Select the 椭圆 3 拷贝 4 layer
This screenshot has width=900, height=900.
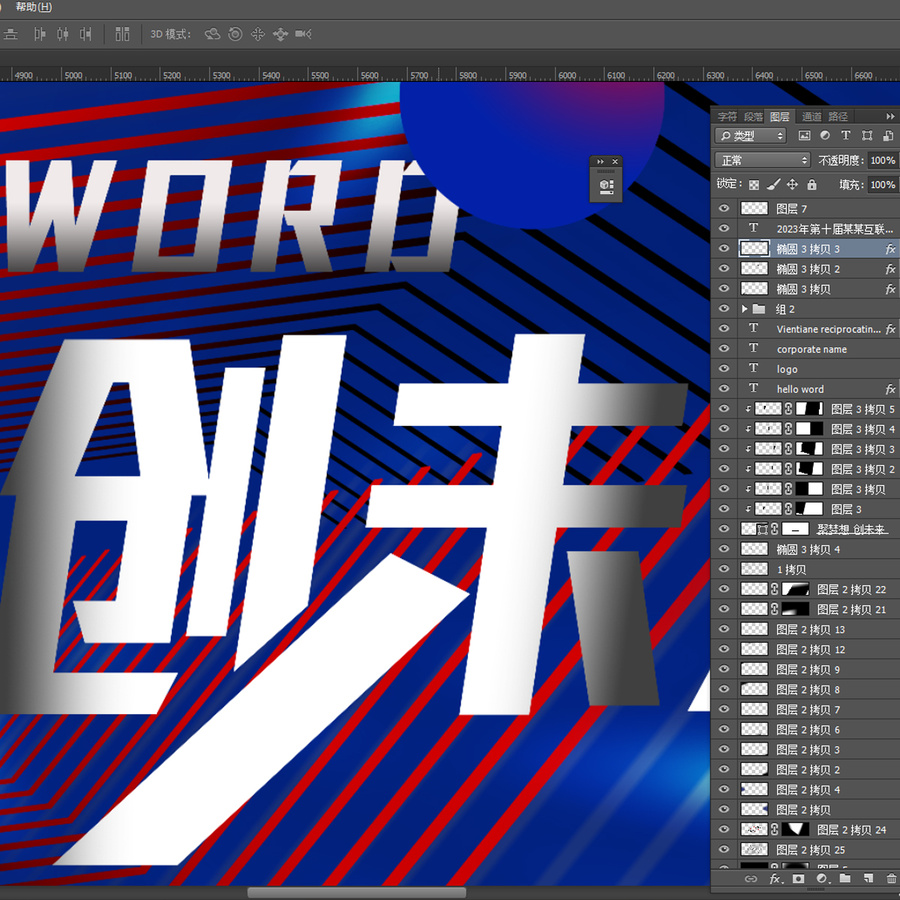(x=817, y=549)
